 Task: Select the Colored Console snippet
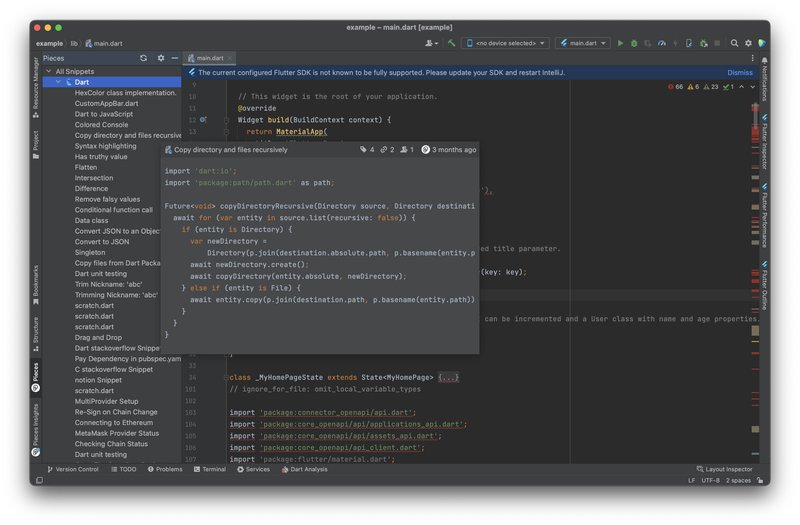[x=101, y=125]
